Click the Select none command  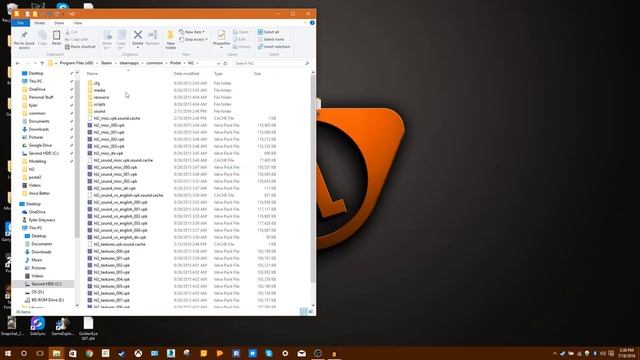click(271, 39)
